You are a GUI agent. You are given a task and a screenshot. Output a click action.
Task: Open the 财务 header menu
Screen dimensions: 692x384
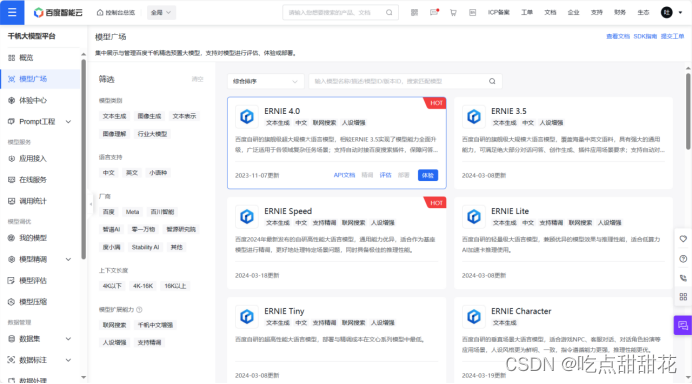tap(620, 12)
